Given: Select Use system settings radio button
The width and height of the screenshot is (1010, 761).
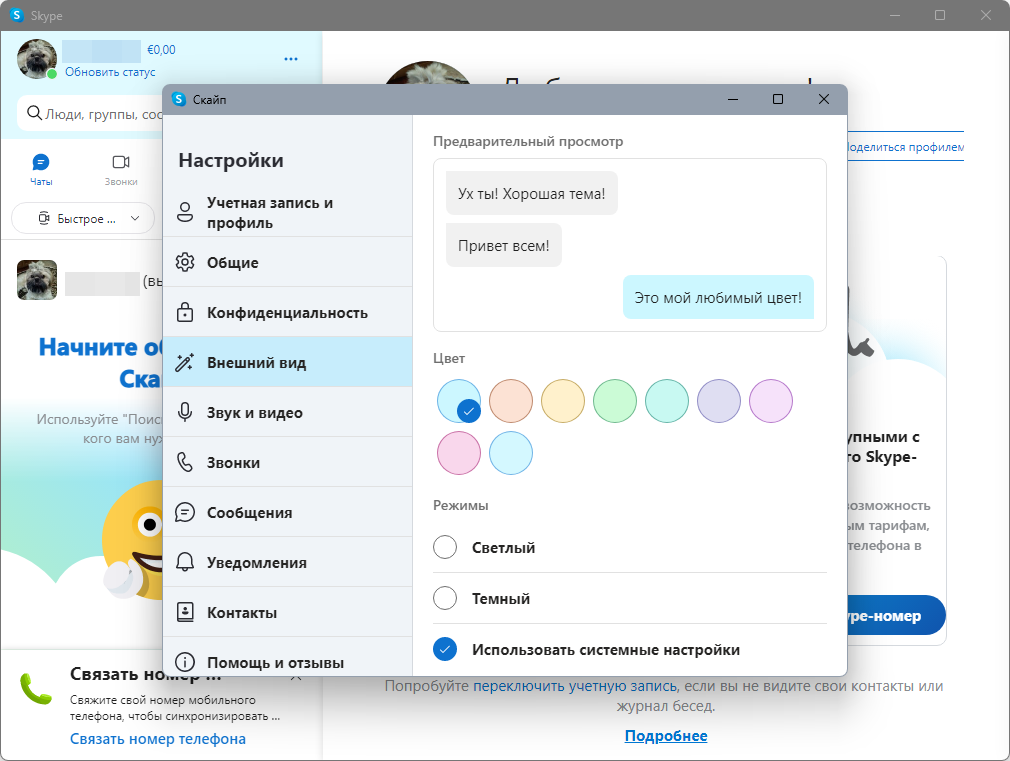Looking at the screenshot, I should [445, 649].
